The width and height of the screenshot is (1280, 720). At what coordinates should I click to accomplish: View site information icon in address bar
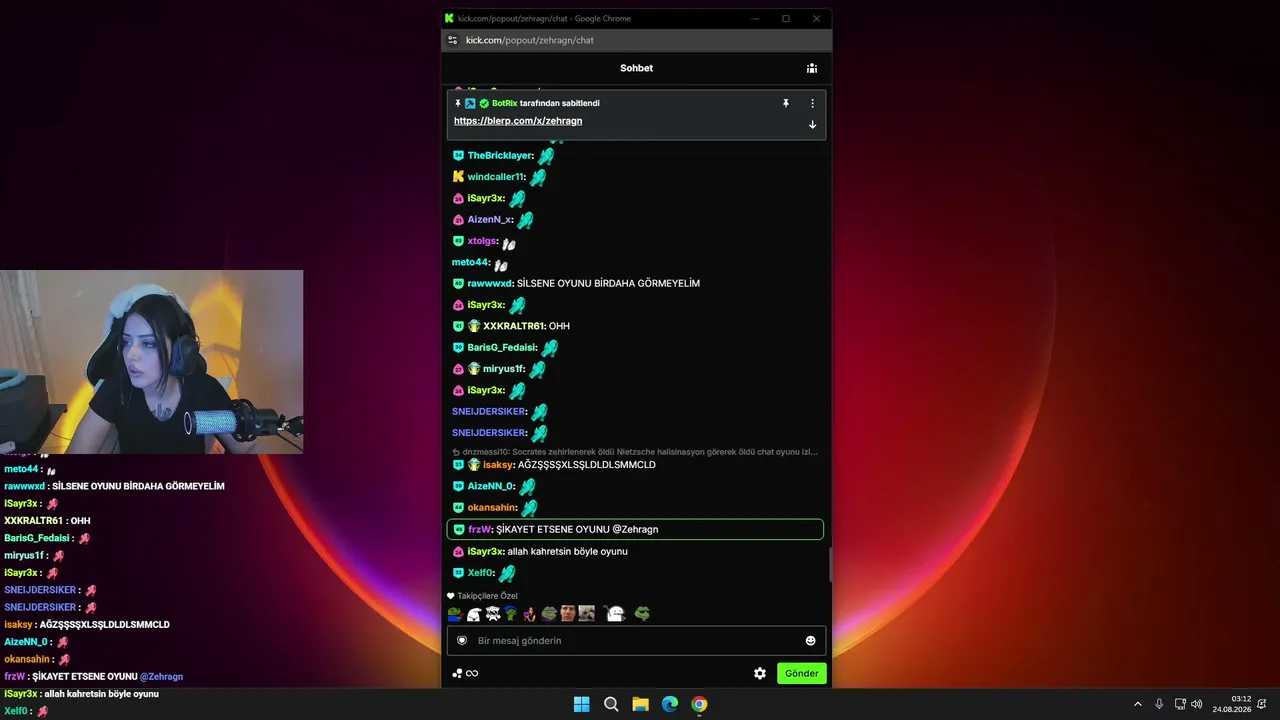452,40
